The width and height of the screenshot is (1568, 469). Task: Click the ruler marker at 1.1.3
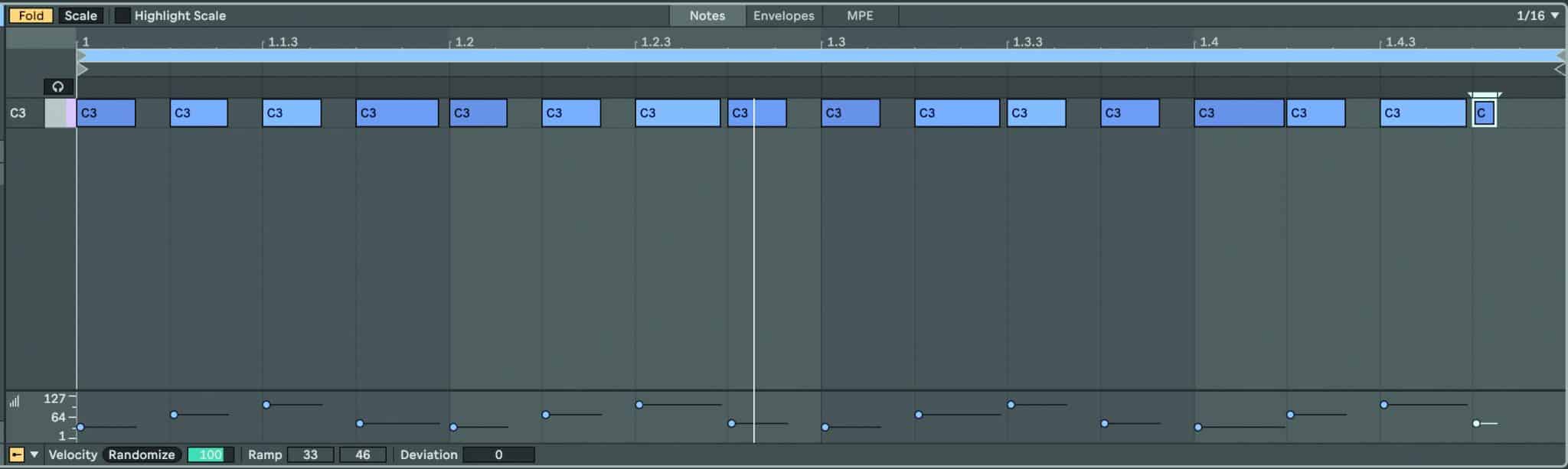[283, 41]
